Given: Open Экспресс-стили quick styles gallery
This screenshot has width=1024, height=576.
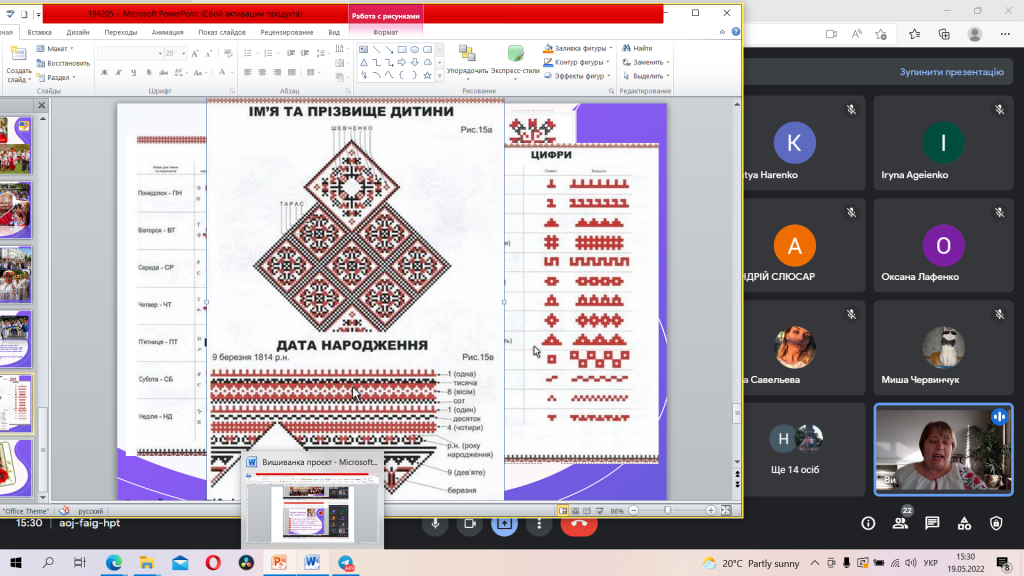Looking at the screenshot, I should 516,60.
